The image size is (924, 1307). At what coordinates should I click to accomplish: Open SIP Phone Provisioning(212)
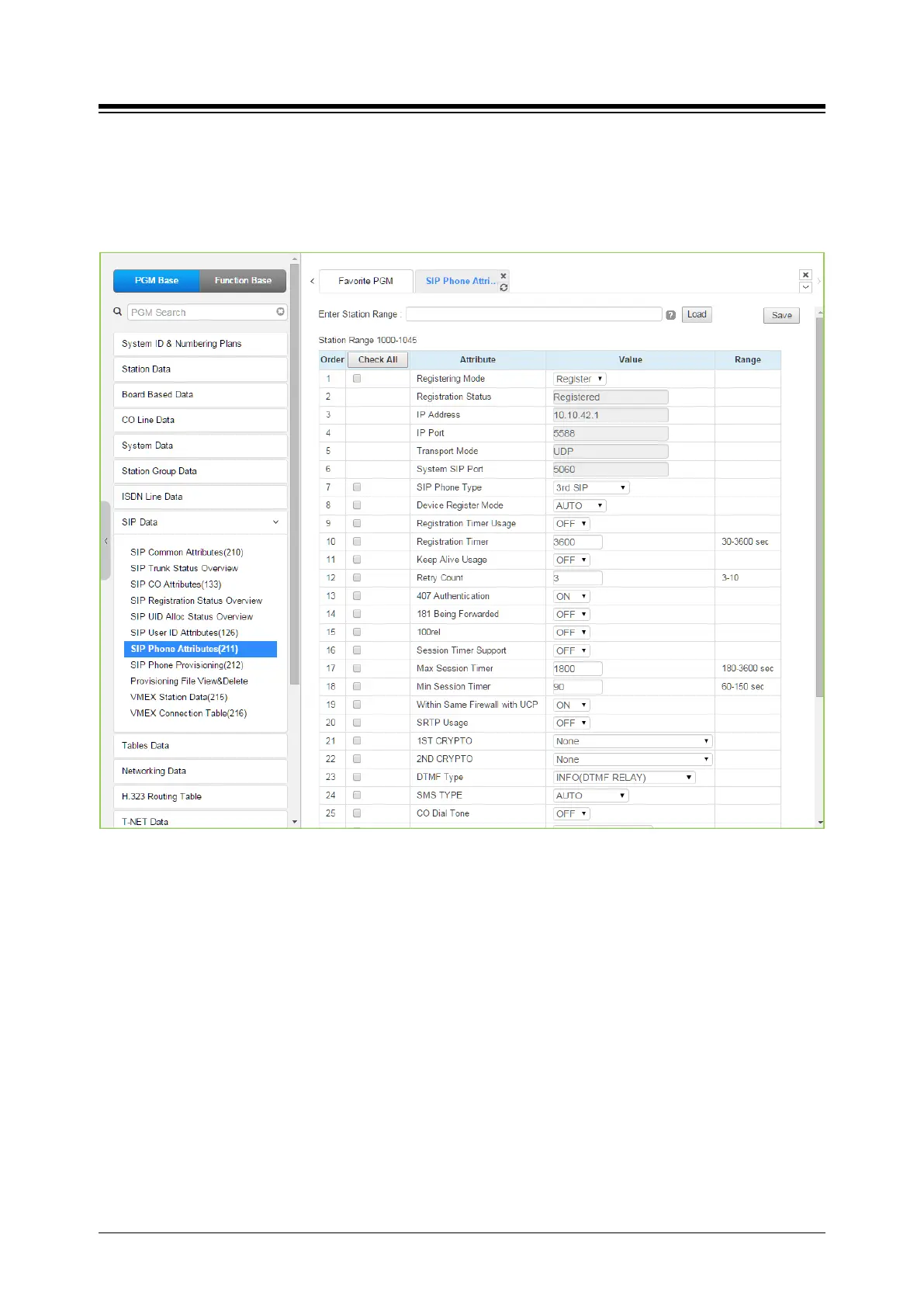187,665
